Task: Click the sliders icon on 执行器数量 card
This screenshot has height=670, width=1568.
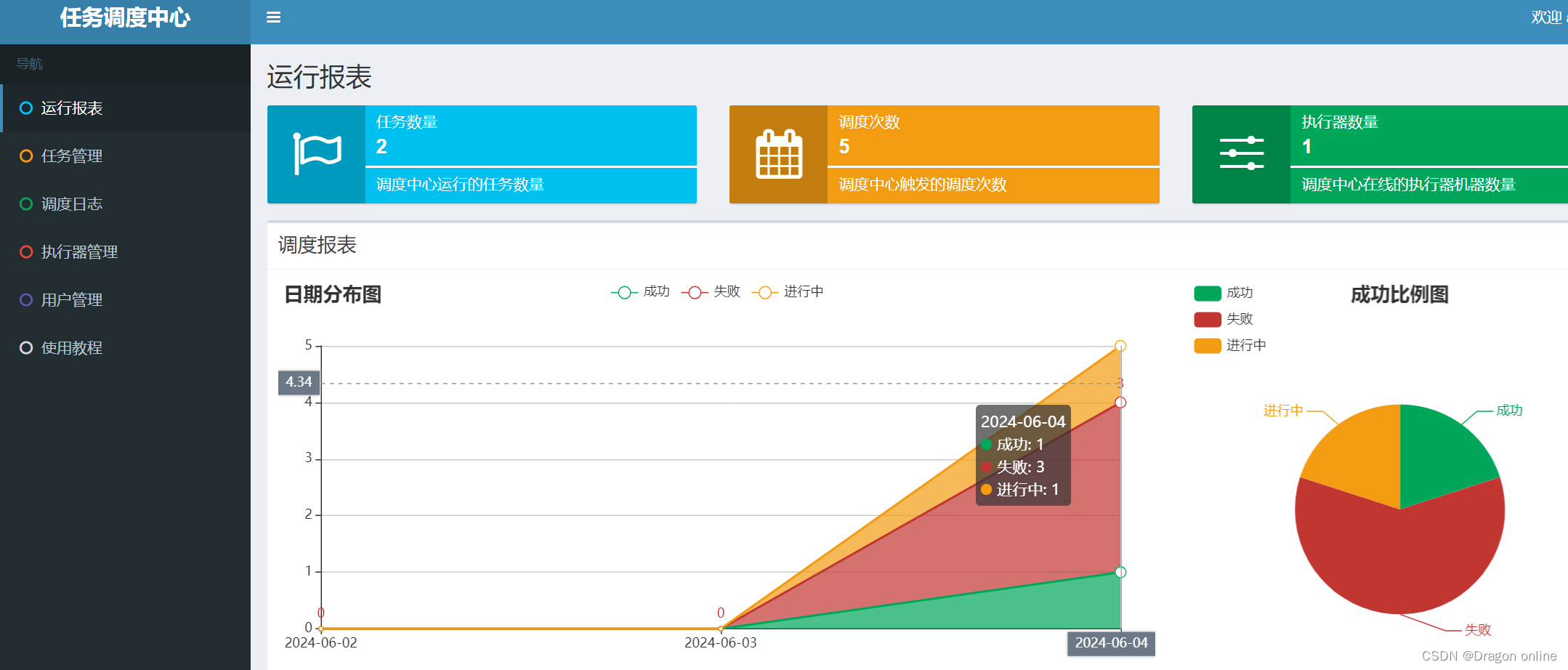Action: click(1241, 153)
